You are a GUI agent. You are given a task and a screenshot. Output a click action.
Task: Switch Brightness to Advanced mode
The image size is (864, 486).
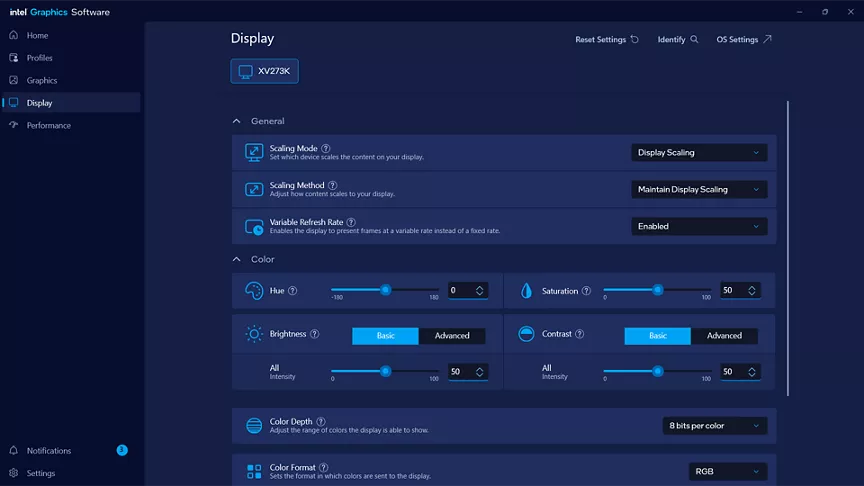coord(452,336)
